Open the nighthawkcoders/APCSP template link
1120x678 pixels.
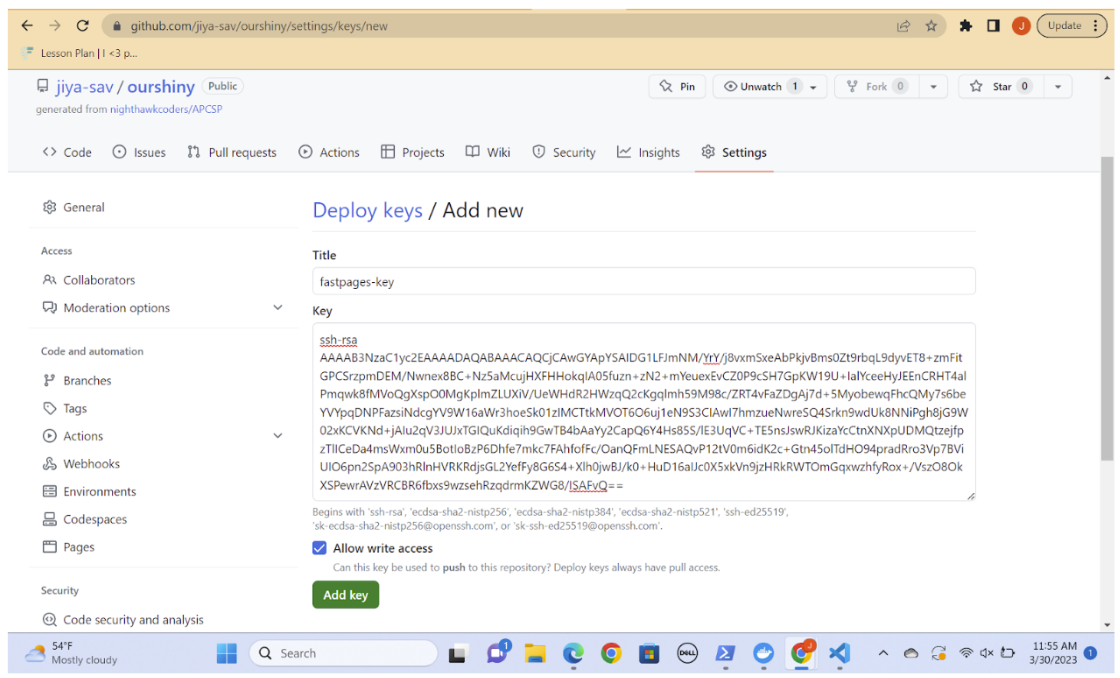166,109
